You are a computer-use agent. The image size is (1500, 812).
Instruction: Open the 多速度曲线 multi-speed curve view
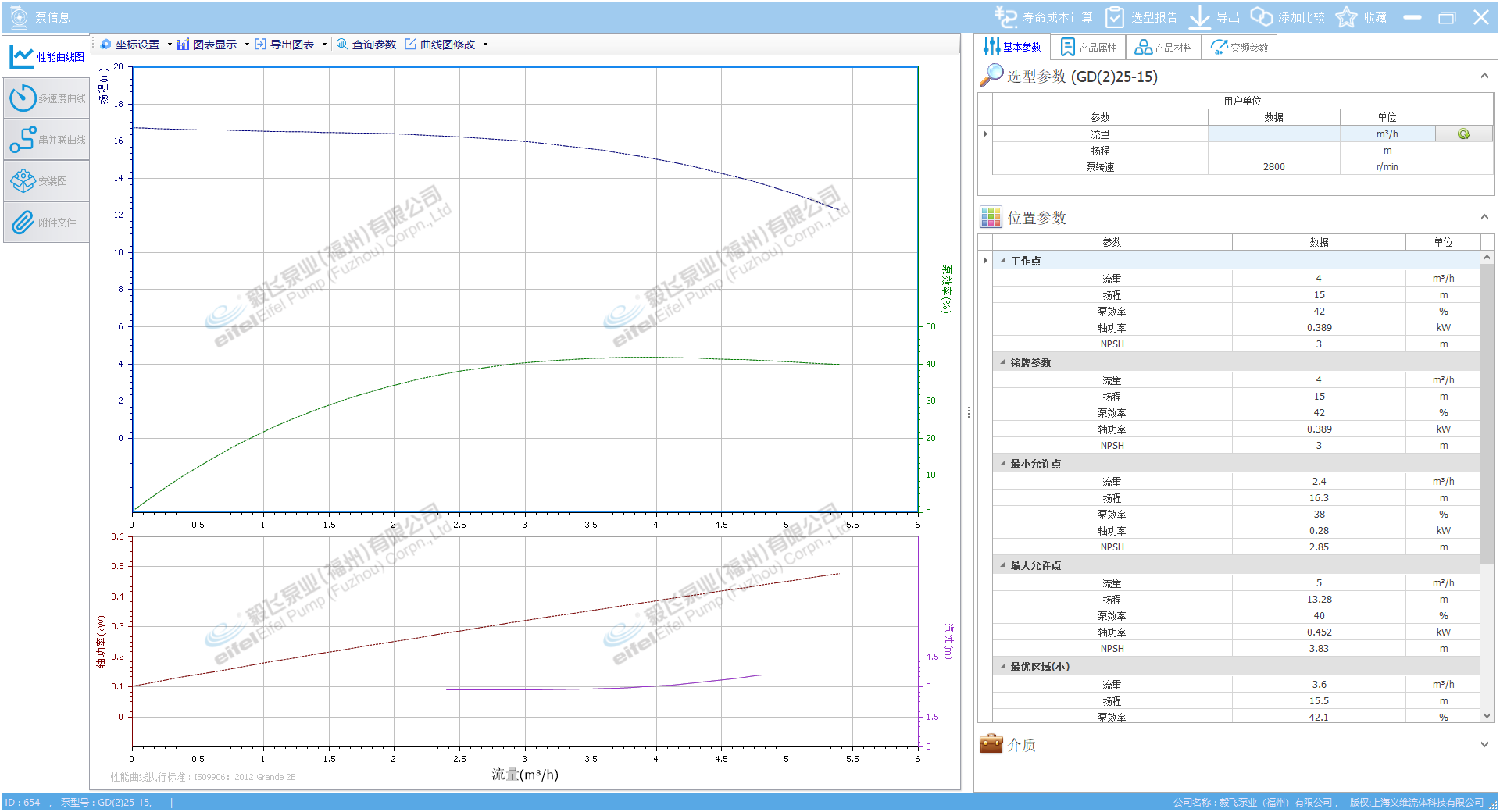click(47, 98)
